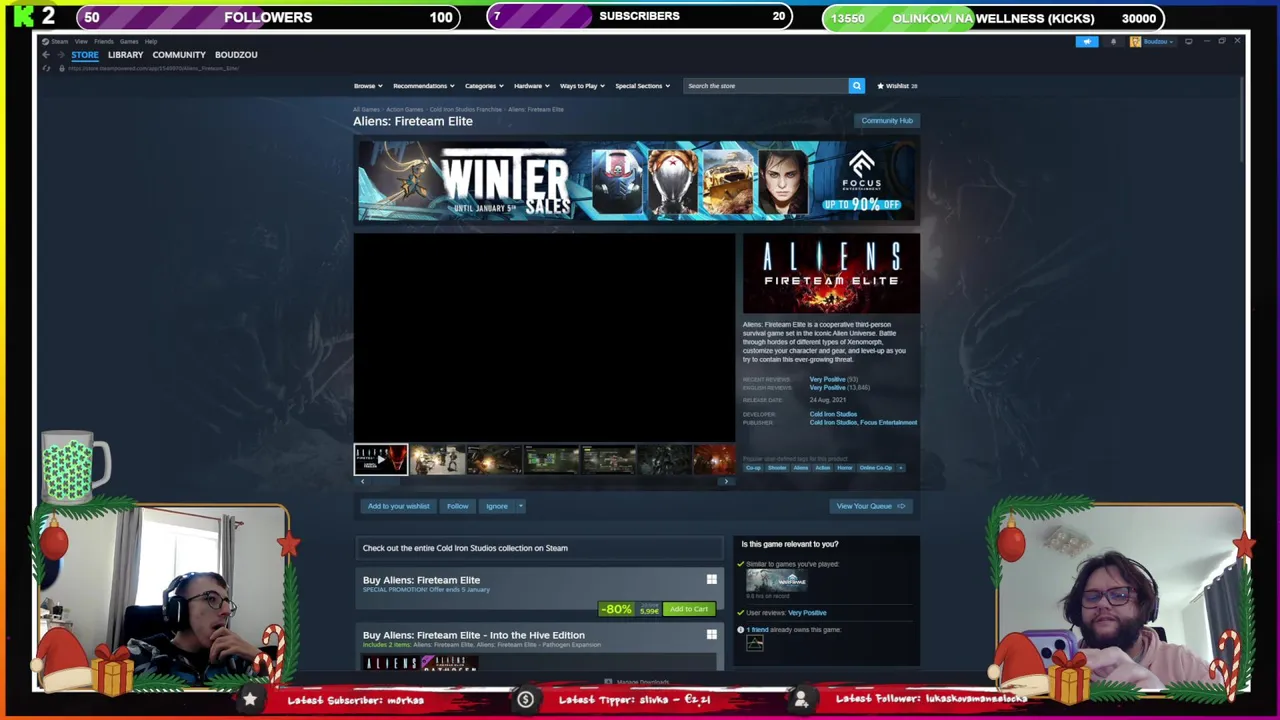Open the Browse store dropdown
1280x720 pixels.
[367, 86]
